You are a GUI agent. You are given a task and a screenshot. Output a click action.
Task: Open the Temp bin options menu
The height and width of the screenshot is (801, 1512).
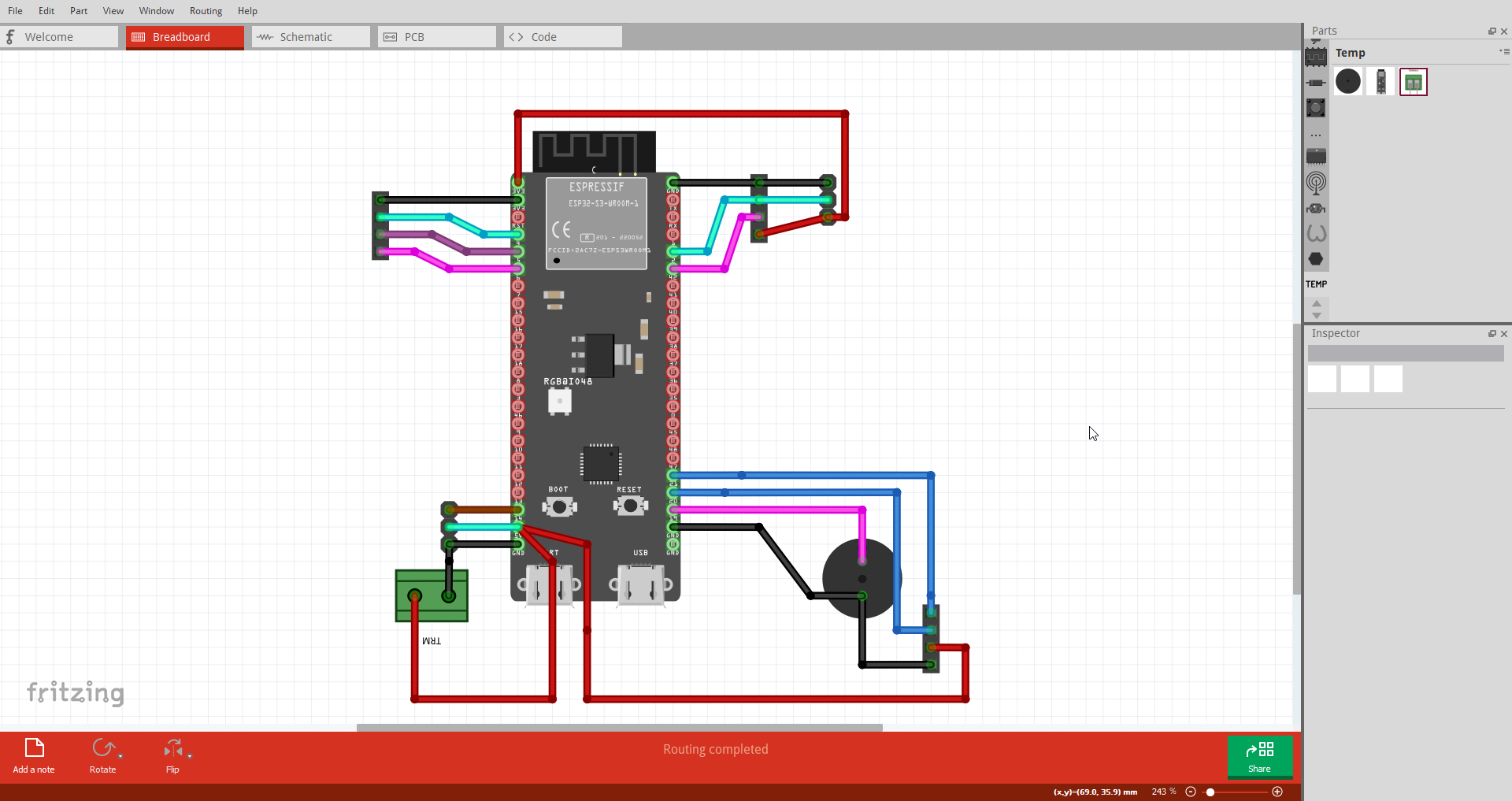[x=1504, y=52]
